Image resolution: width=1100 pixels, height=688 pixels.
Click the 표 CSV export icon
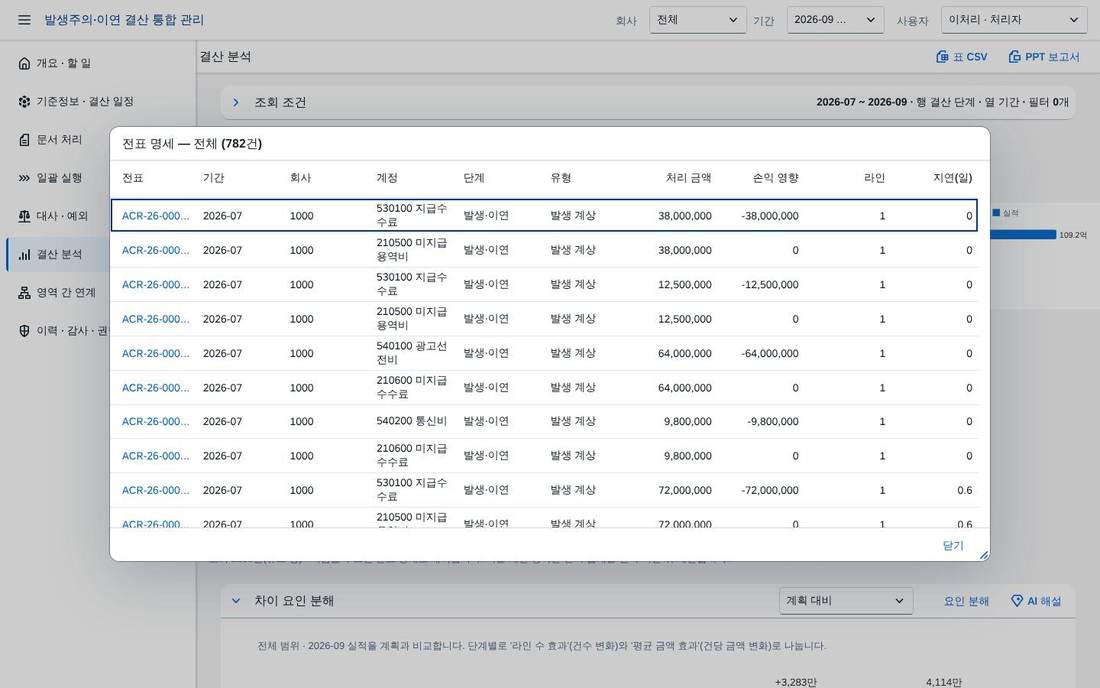point(942,57)
